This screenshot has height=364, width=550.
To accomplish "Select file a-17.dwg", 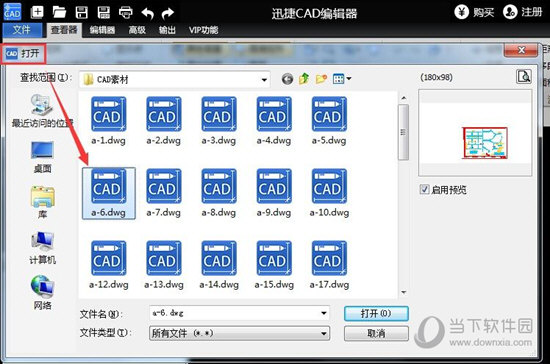I will tap(329, 265).
